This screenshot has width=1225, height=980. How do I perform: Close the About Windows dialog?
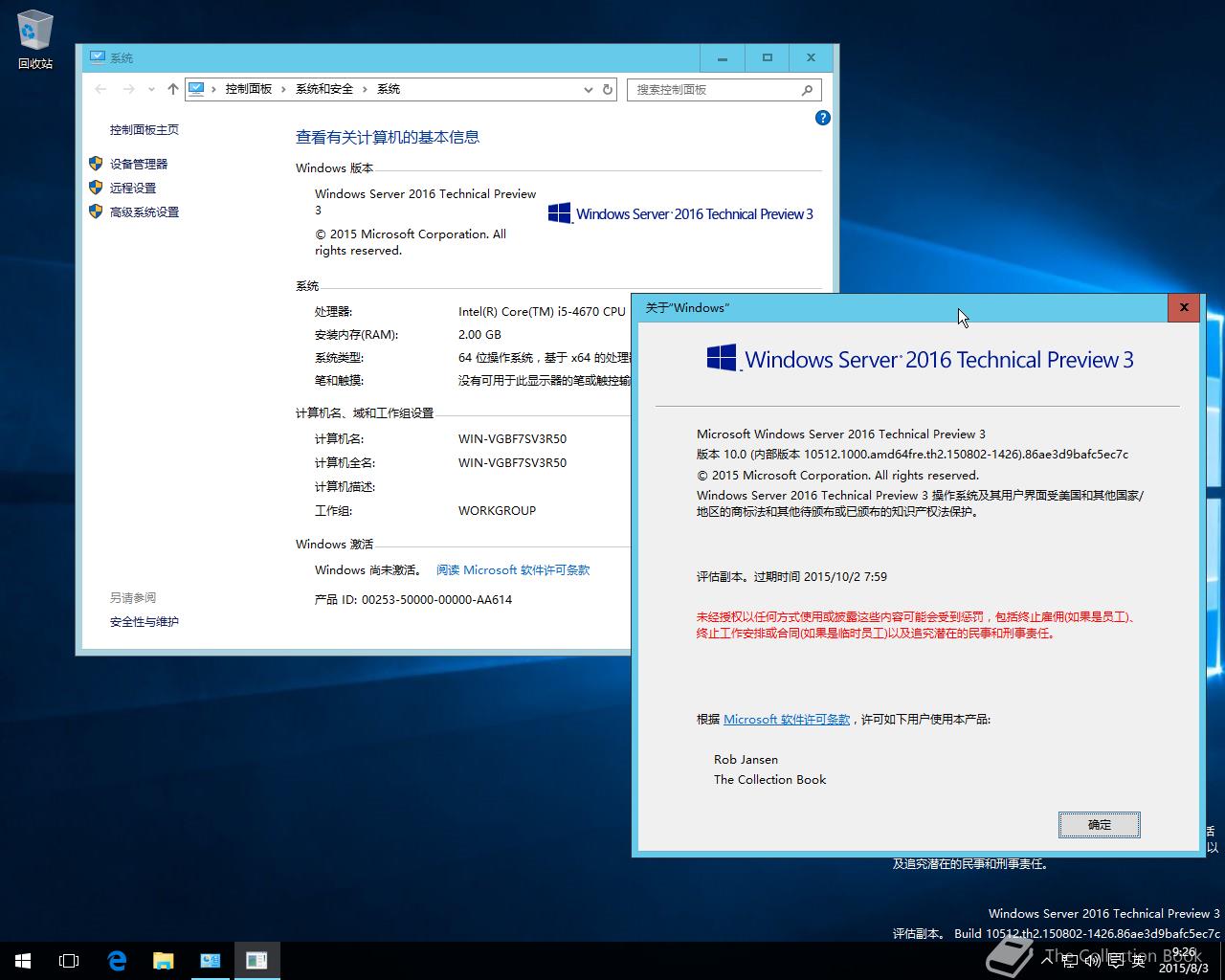pyautogui.click(x=1184, y=307)
